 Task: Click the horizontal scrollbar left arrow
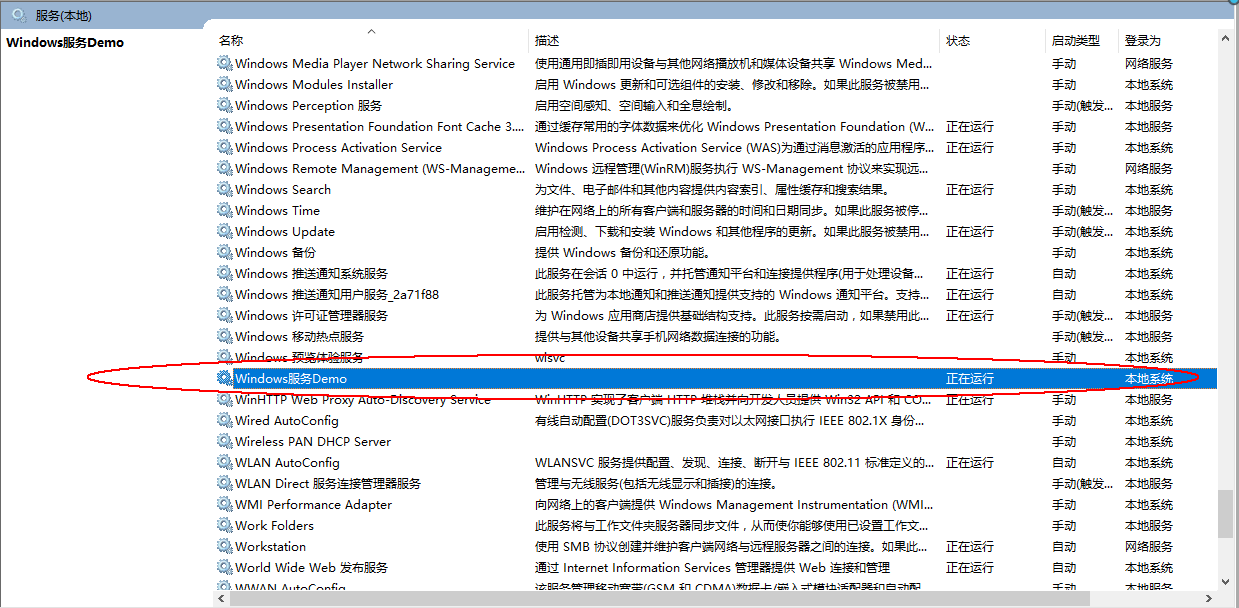(222, 599)
